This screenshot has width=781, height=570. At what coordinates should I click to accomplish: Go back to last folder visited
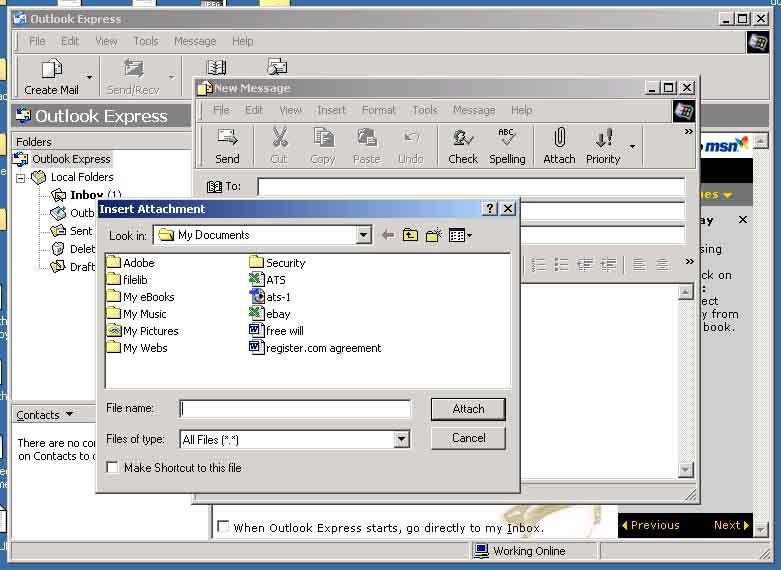(x=388, y=235)
